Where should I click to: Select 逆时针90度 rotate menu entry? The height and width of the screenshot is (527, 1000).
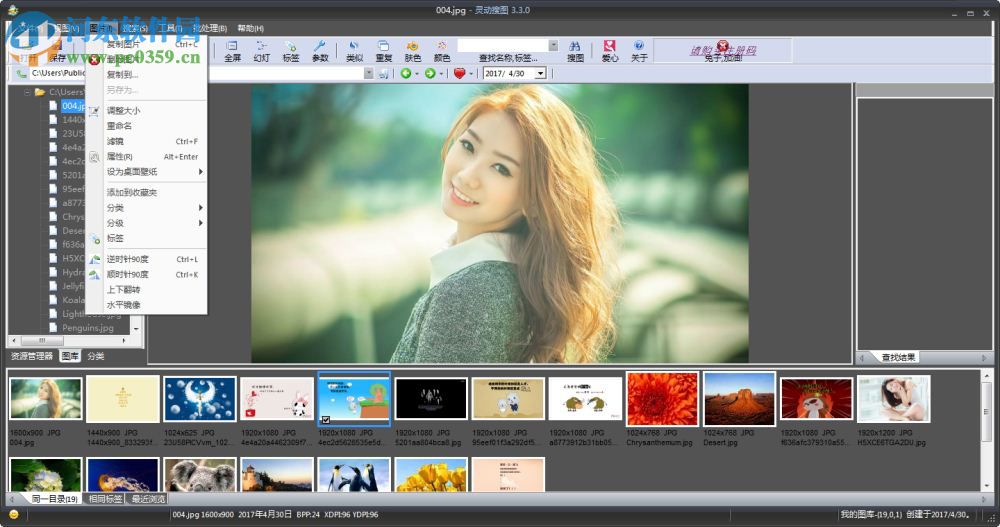pyautogui.click(x=128, y=259)
